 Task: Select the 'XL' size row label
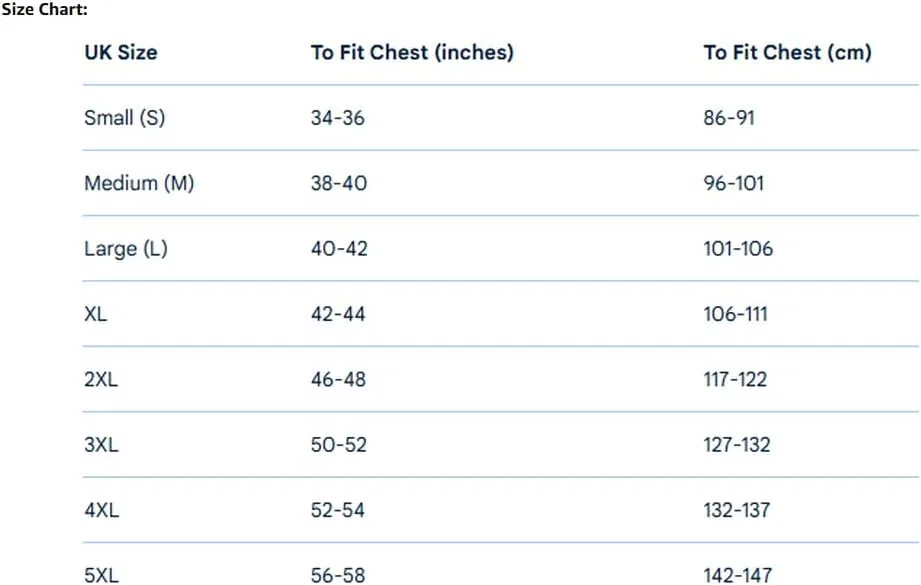tap(96, 314)
